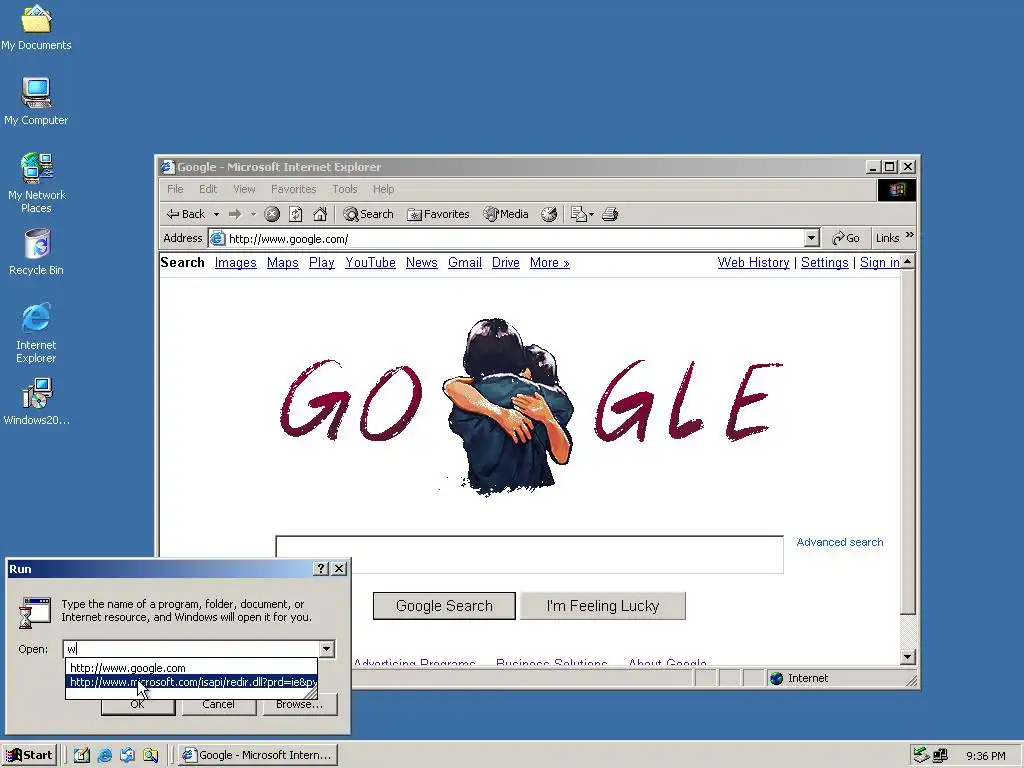
Task: Click the Forward arrow in IE toolbar
Action: (235, 214)
